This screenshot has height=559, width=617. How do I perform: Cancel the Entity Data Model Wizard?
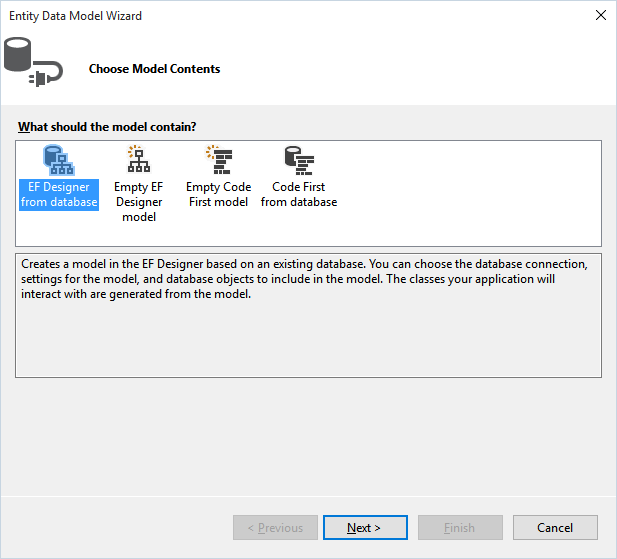(x=555, y=528)
